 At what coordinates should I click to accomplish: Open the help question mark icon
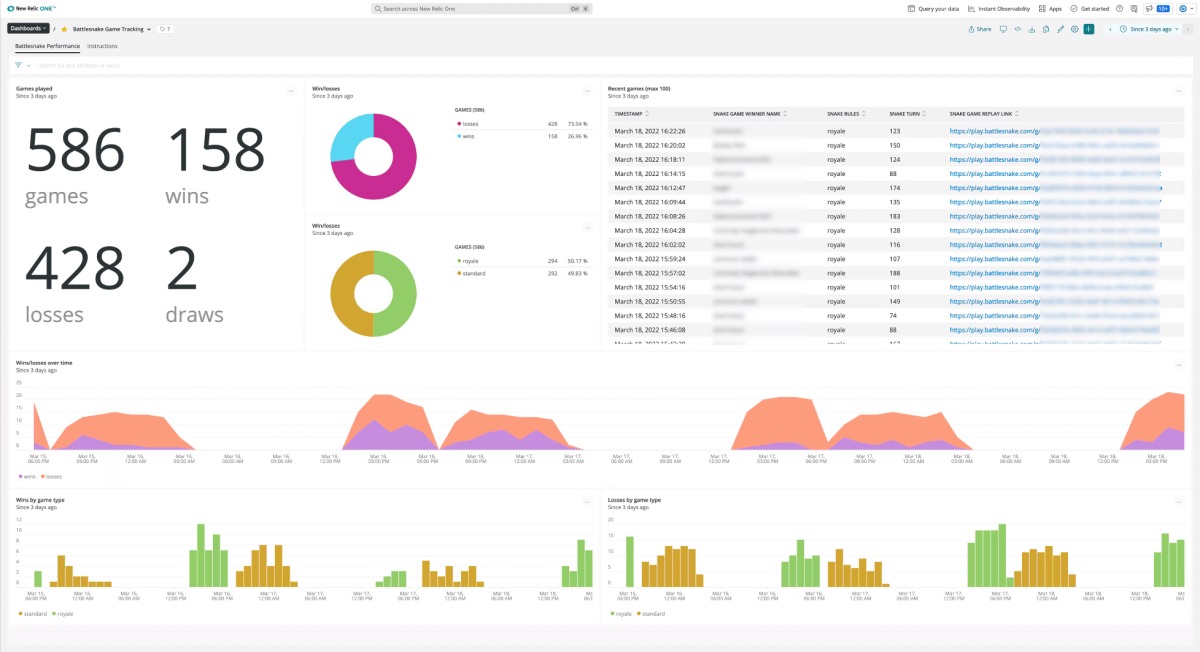point(1121,8)
